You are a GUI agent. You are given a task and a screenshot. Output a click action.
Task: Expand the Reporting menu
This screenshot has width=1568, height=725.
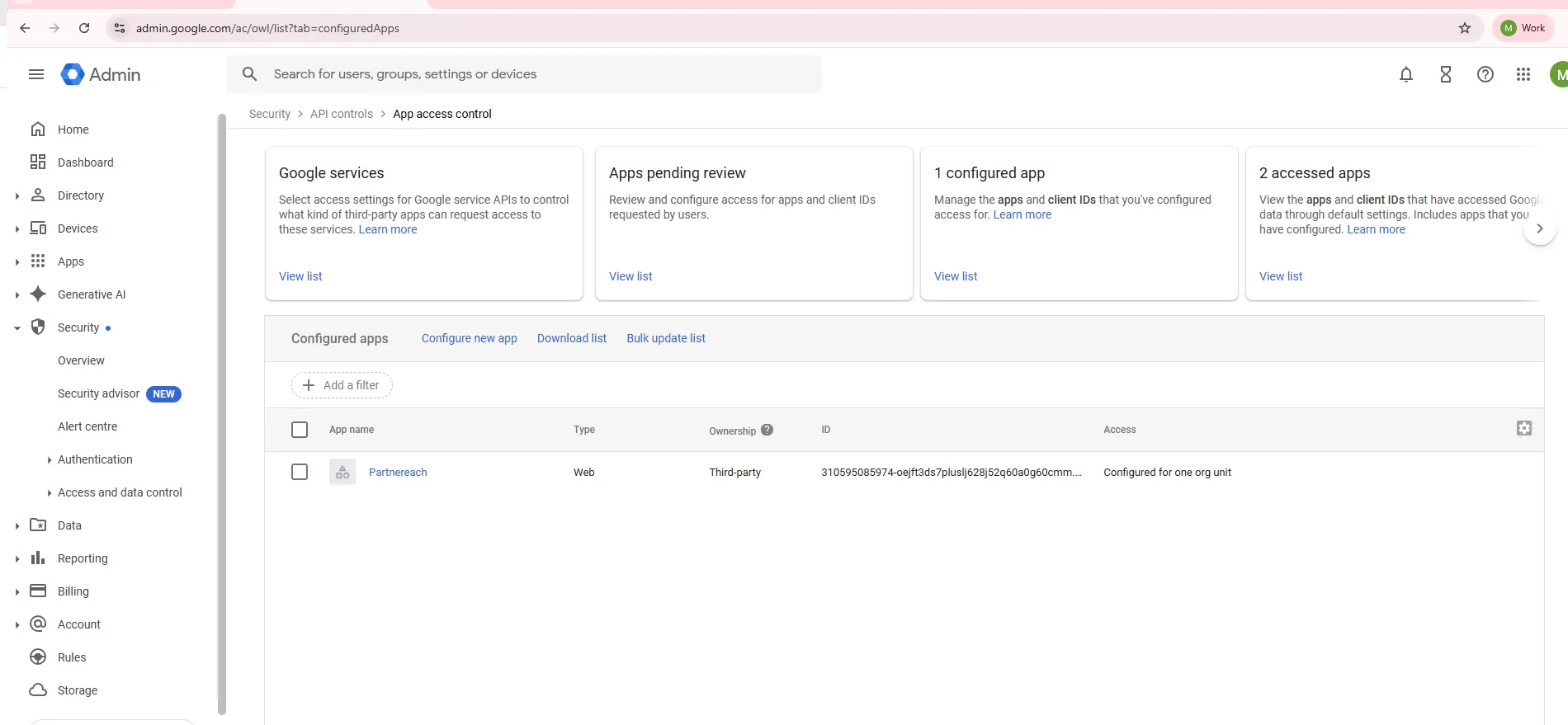(17, 558)
